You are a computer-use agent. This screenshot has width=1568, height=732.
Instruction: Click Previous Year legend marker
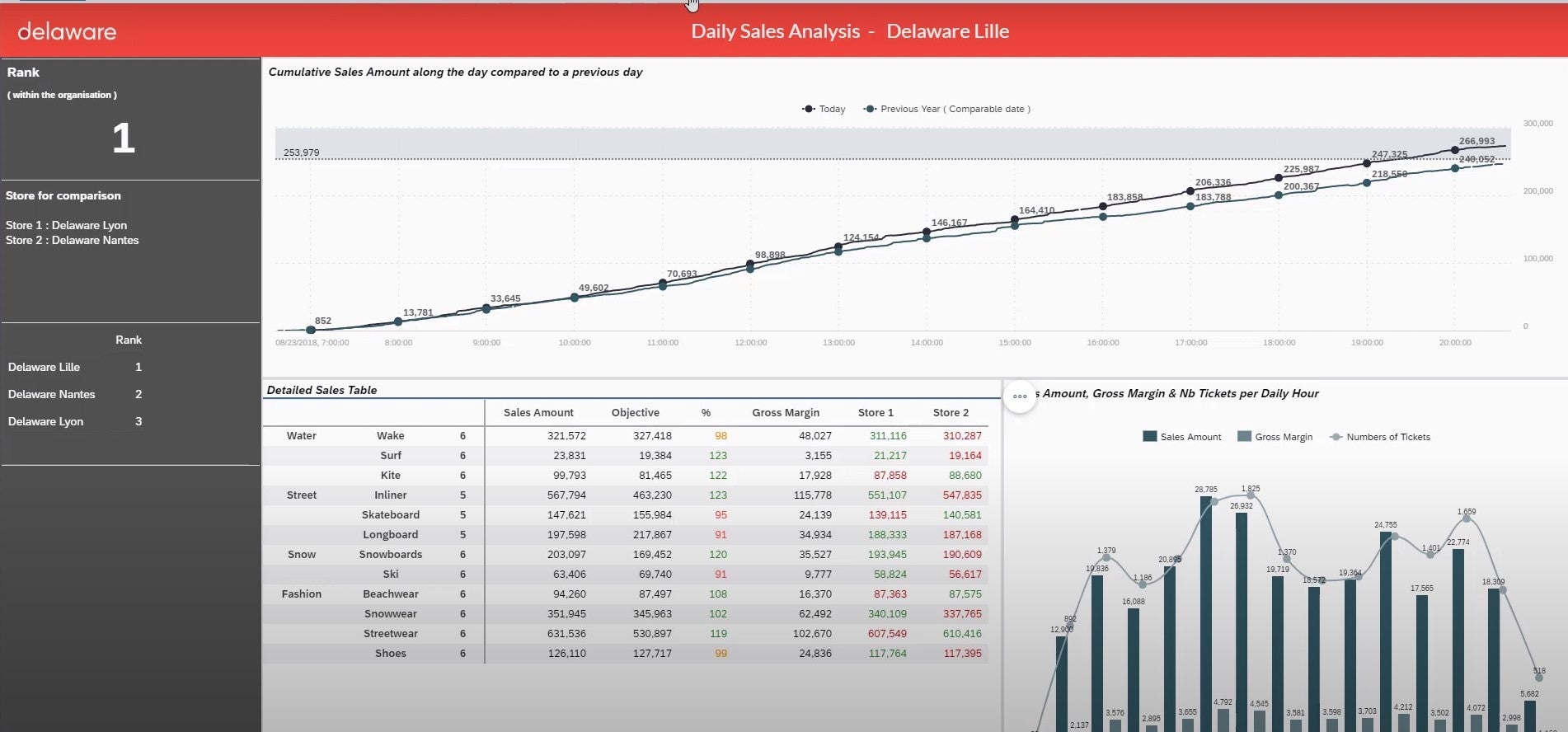click(869, 109)
